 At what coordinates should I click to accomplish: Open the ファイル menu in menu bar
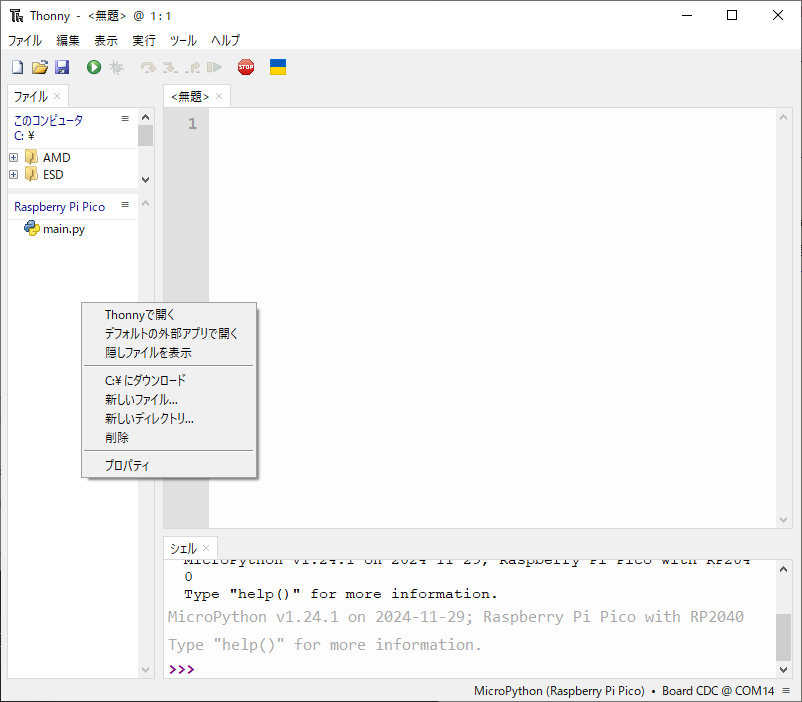(x=25, y=40)
